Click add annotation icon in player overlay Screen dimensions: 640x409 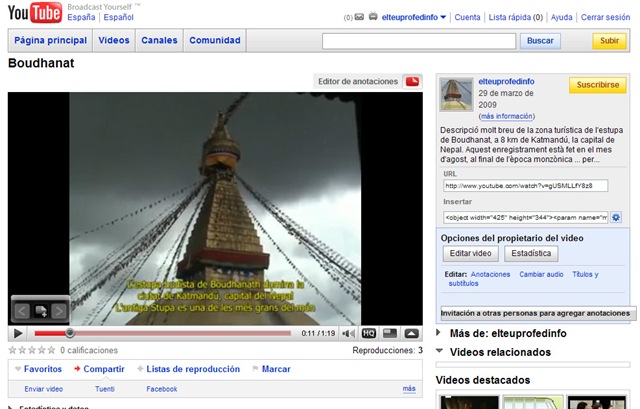(41, 311)
